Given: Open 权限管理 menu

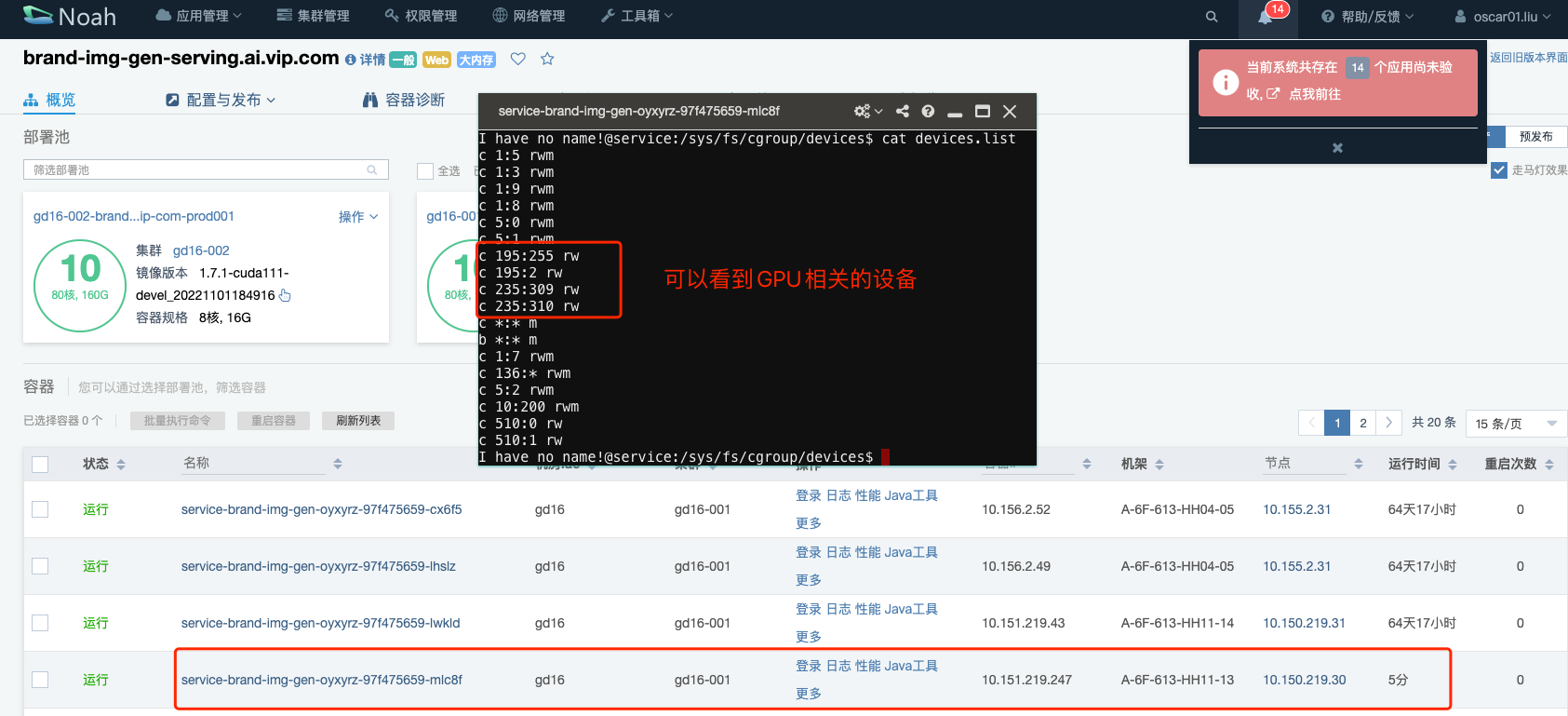Looking at the screenshot, I should [x=421, y=16].
